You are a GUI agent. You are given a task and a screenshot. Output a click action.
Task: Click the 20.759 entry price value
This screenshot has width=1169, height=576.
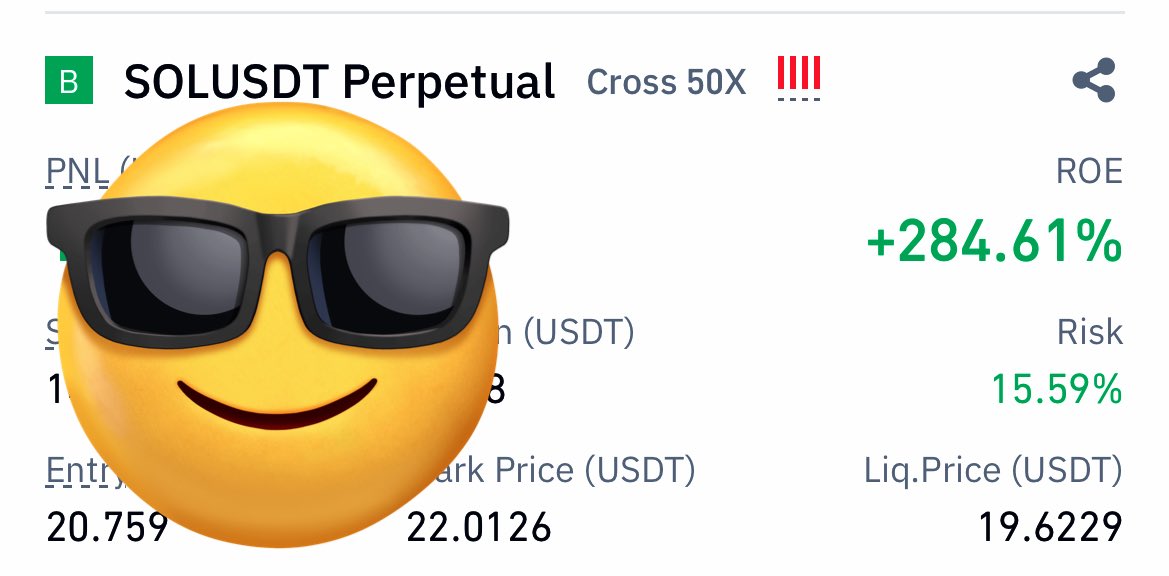[x=107, y=527]
